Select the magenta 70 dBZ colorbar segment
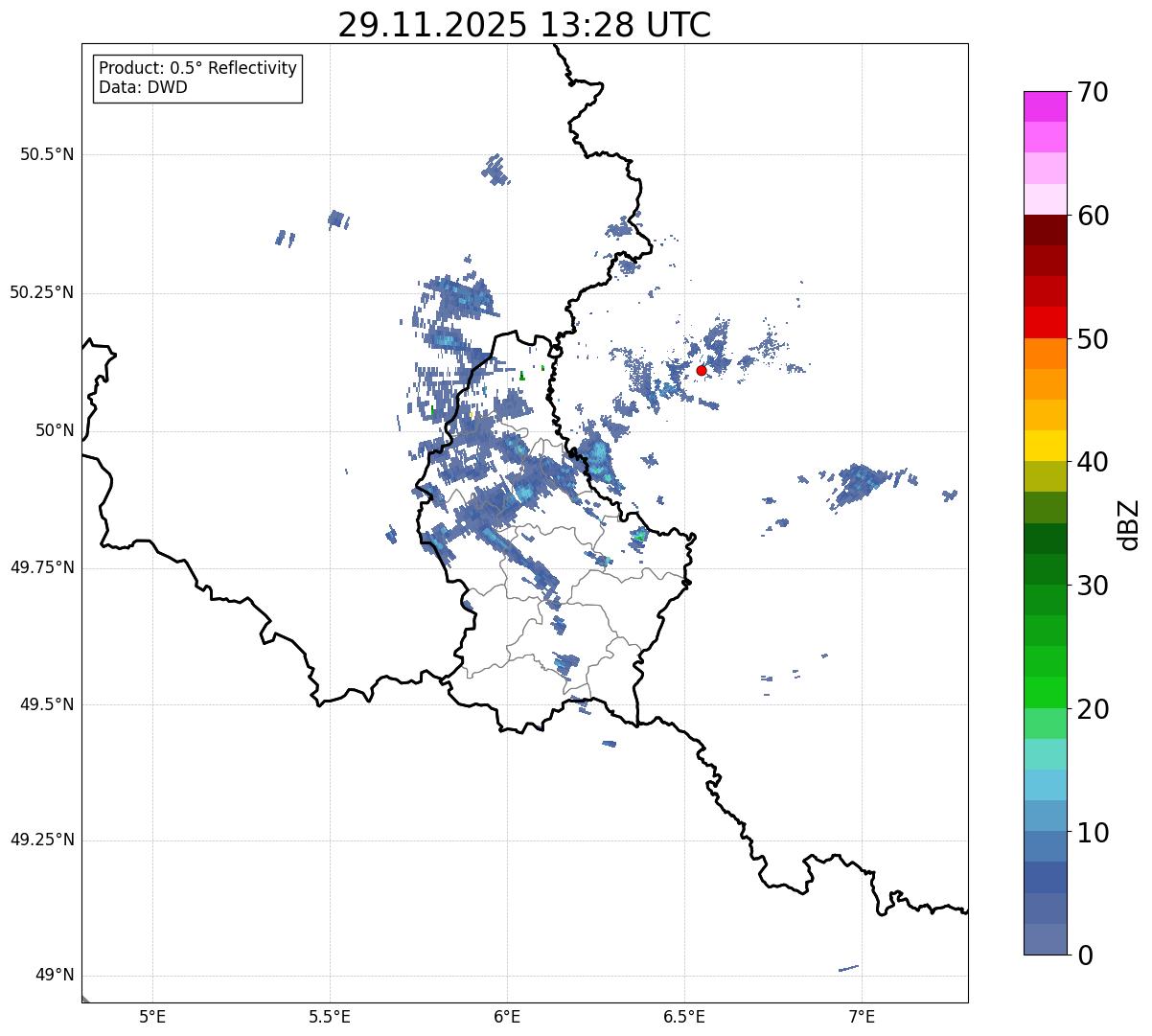This screenshot has height=1036, width=1152. [1046, 106]
